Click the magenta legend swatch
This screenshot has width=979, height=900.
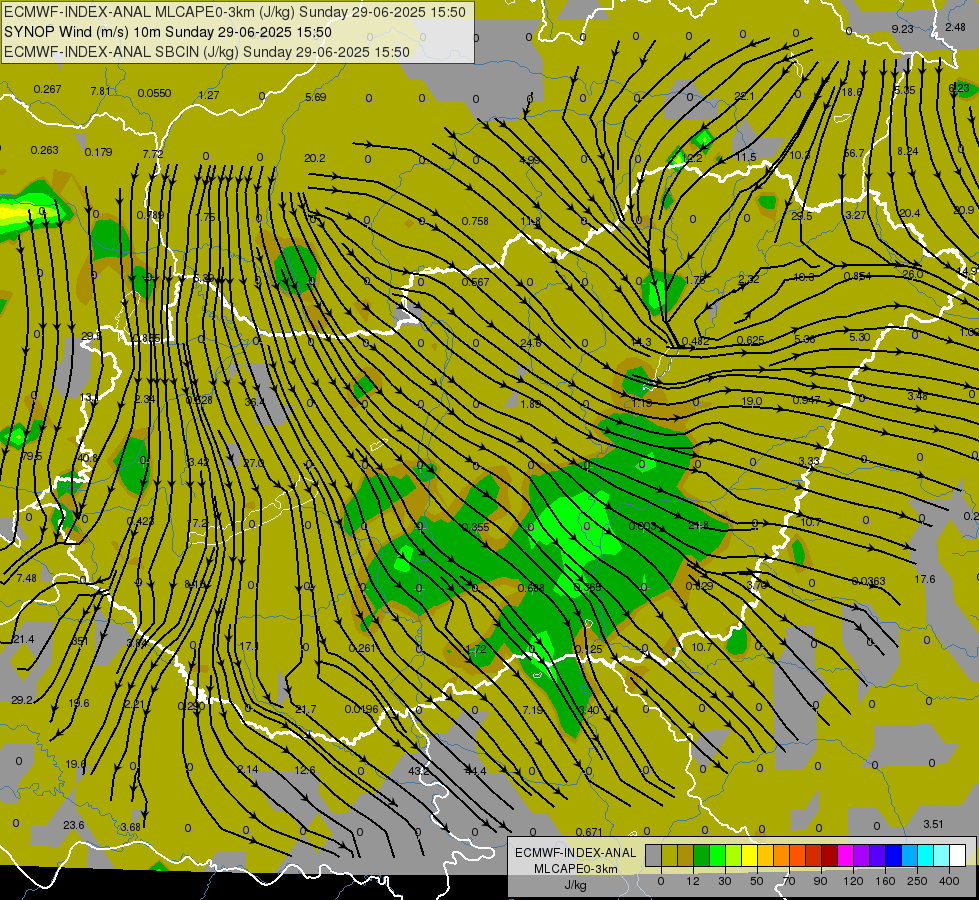(846, 855)
